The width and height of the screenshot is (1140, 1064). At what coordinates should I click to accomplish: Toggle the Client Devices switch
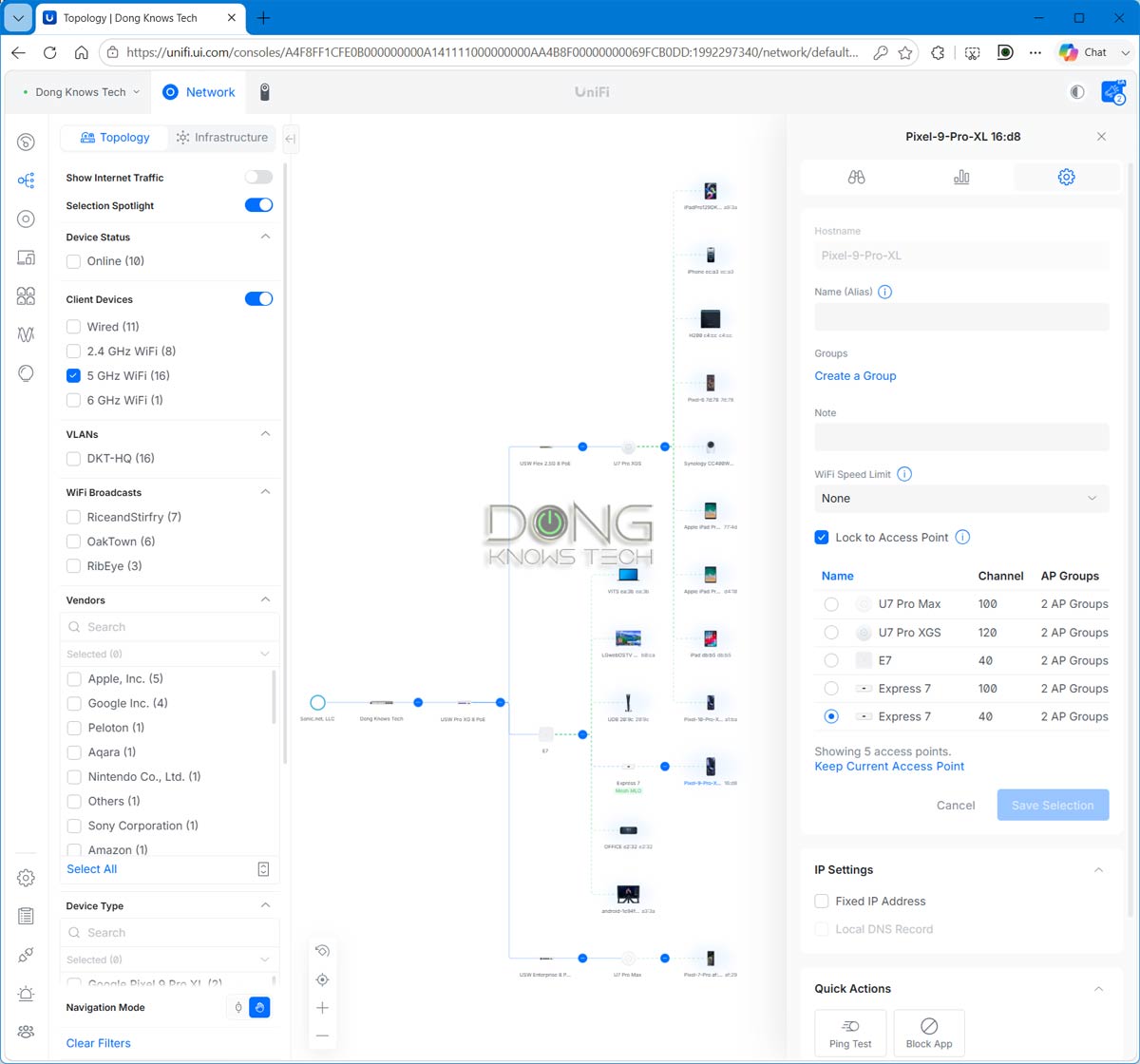click(258, 298)
